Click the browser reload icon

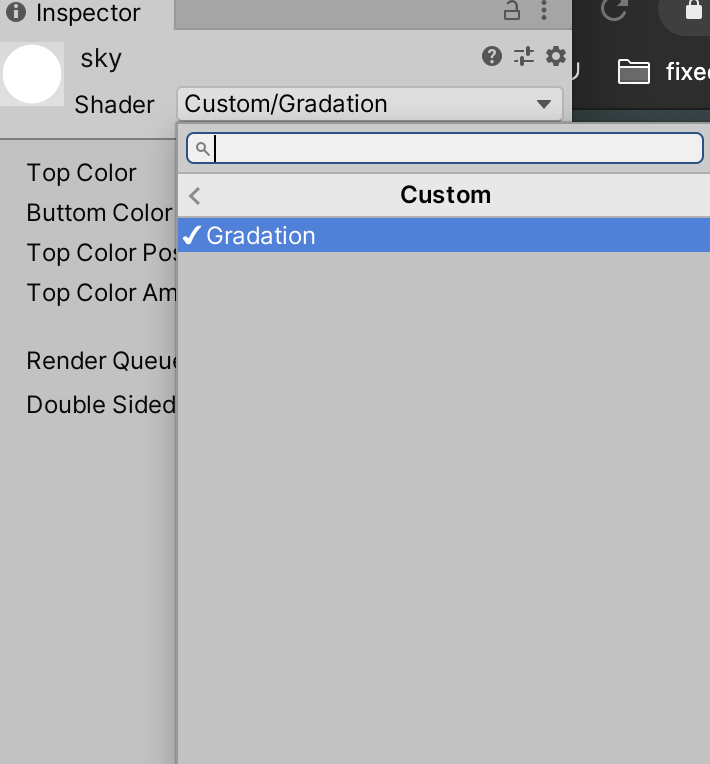[x=613, y=10]
